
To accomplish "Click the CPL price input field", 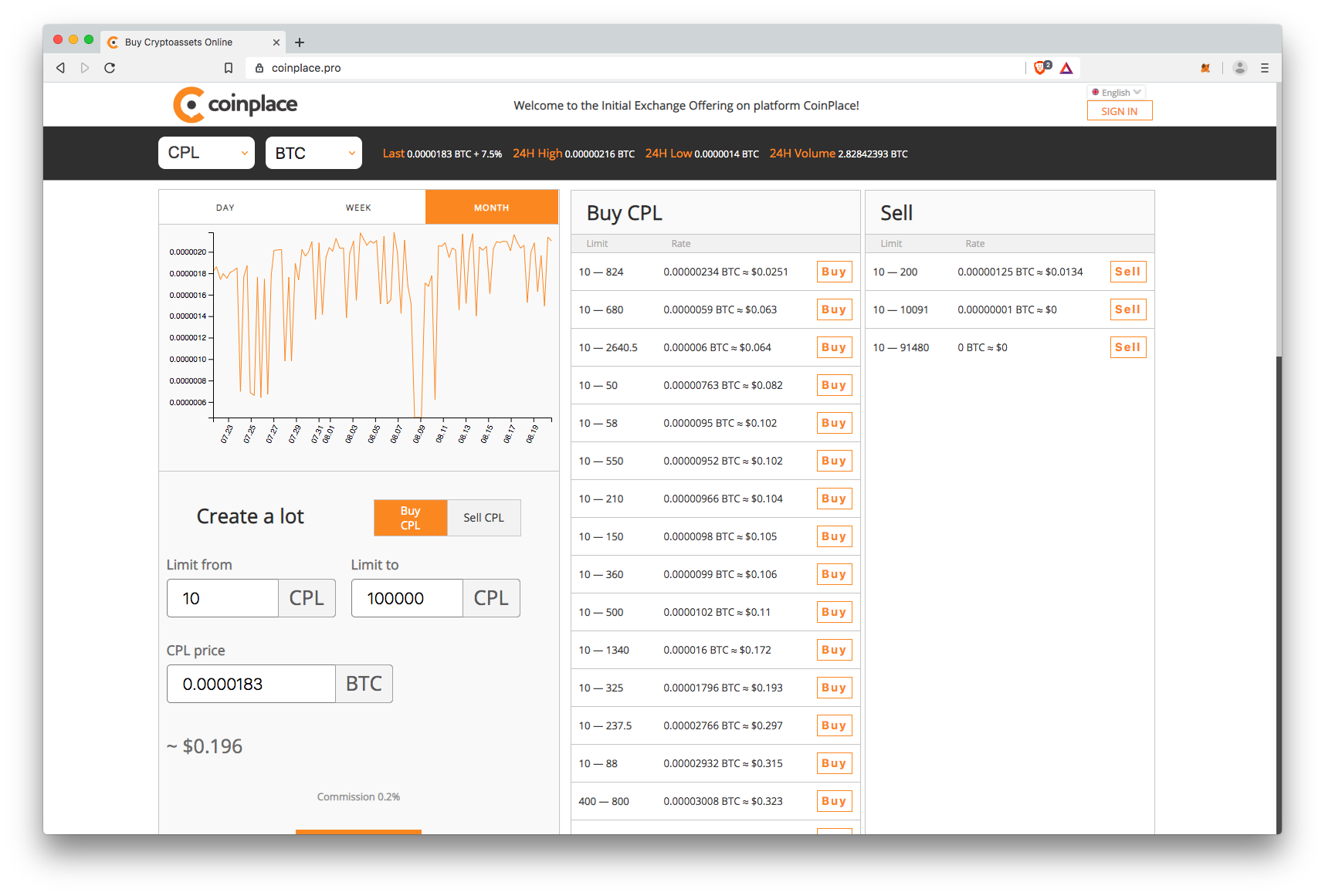I will pyautogui.click(x=251, y=684).
